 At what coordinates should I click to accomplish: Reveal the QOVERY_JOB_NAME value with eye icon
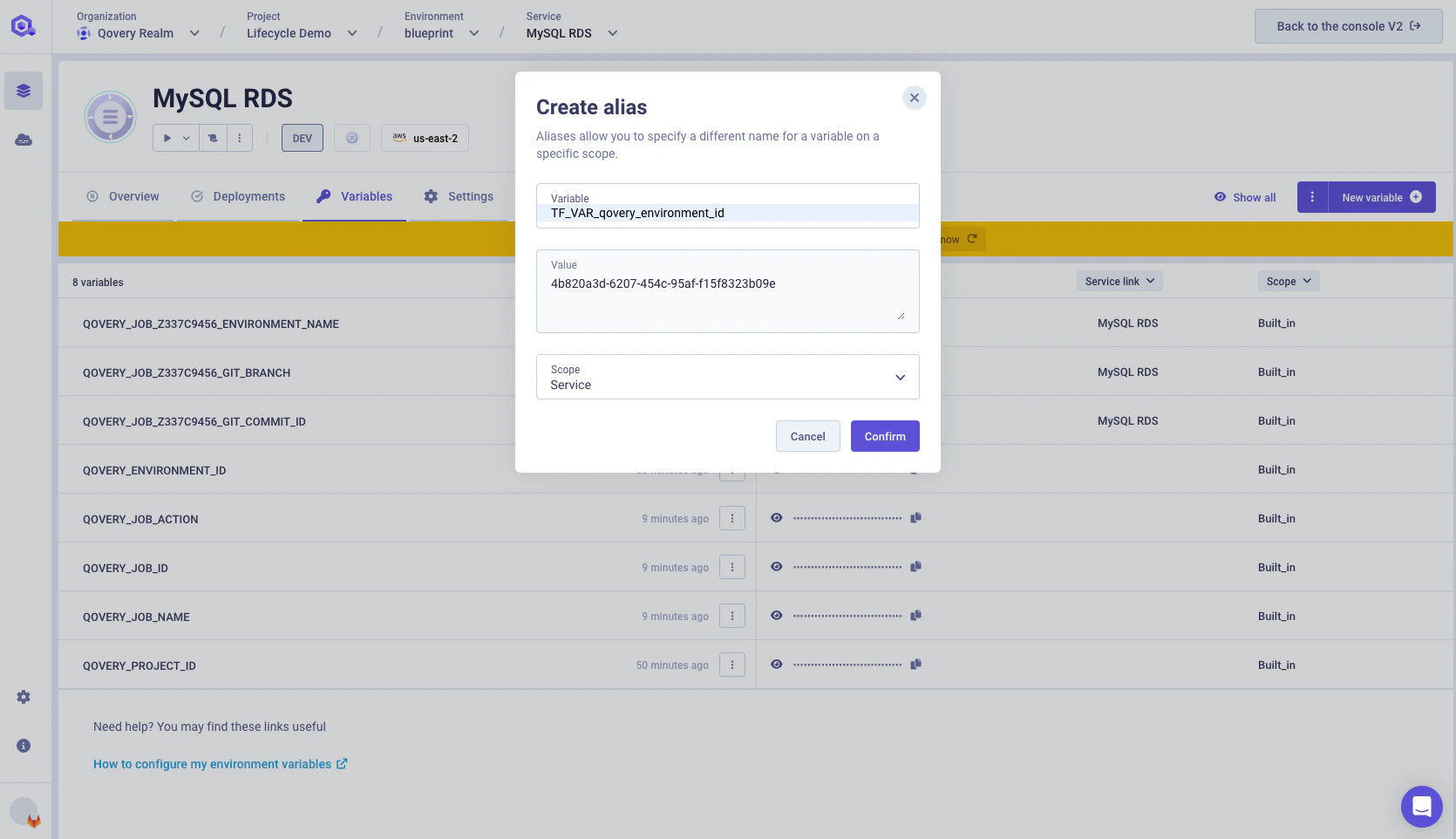click(777, 616)
